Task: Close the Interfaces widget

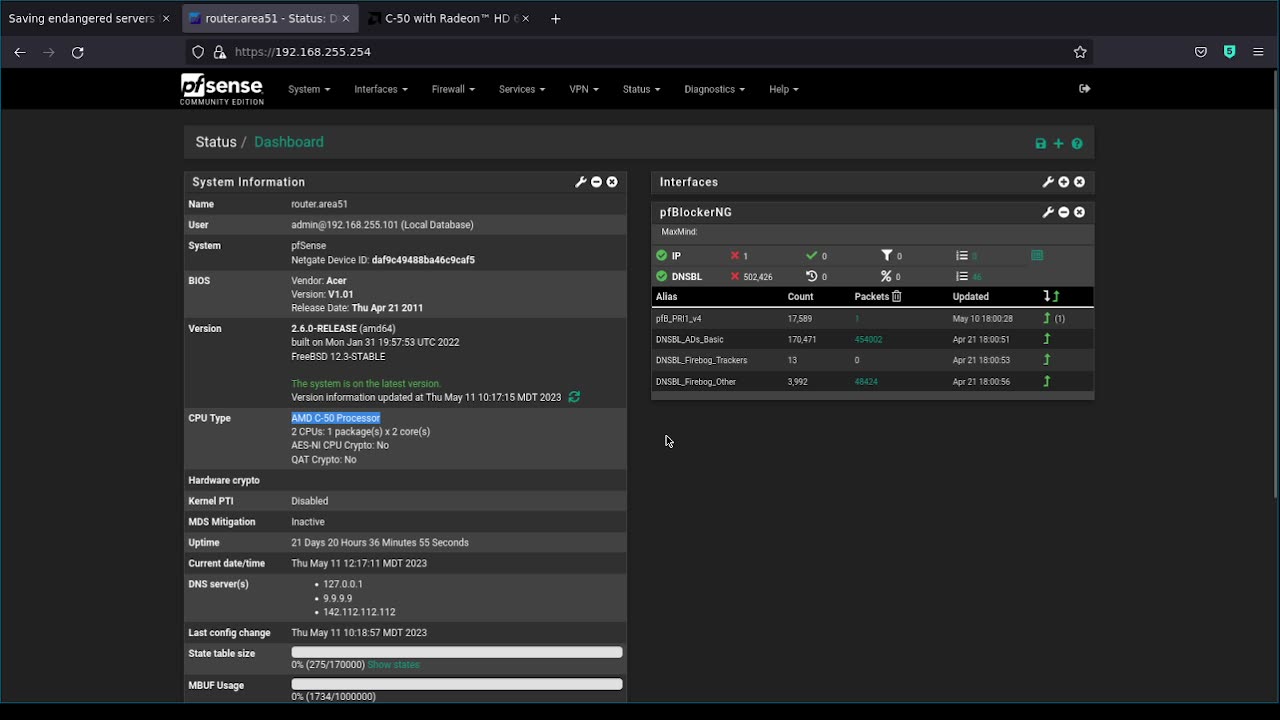Action: (x=1079, y=182)
